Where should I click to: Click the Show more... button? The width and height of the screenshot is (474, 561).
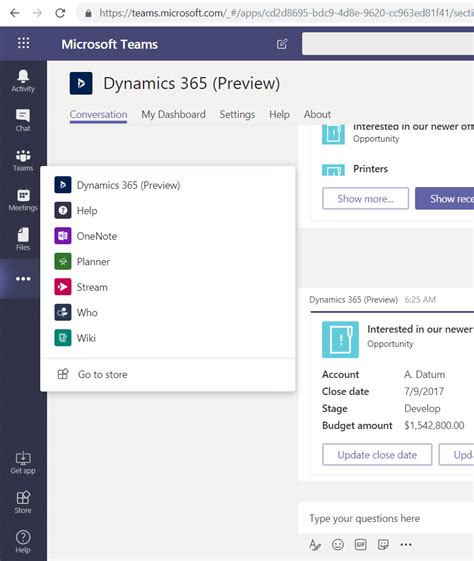coord(365,198)
